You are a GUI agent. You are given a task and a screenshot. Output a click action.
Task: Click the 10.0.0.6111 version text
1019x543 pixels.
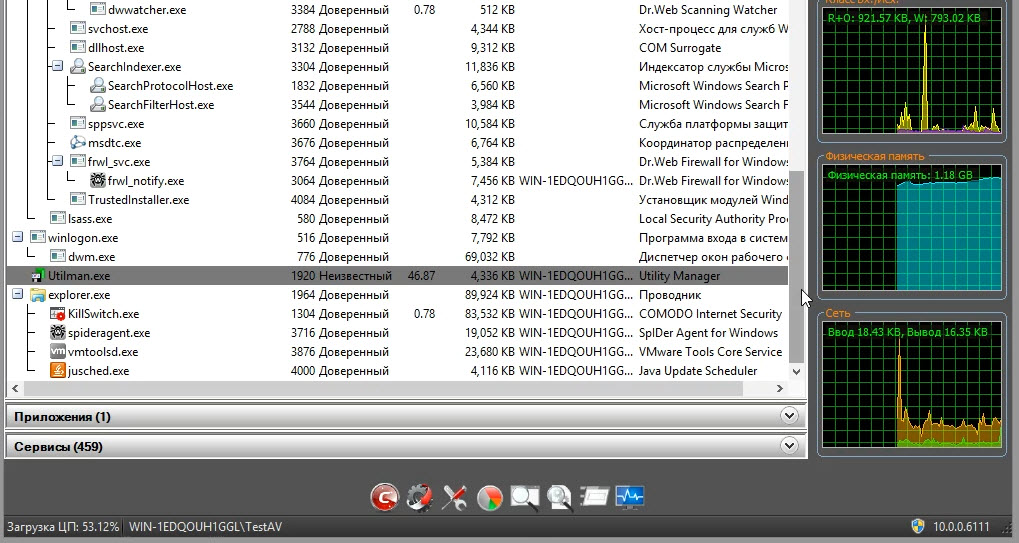point(961,527)
